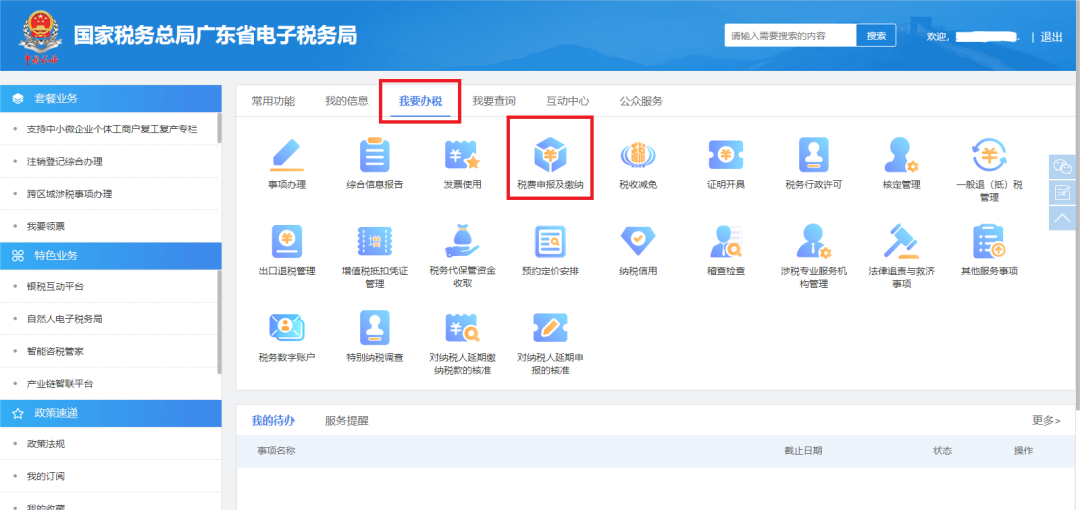Open the 出口退税管理 icon
Viewport: 1080px width, 510px height.
tap(287, 241)
